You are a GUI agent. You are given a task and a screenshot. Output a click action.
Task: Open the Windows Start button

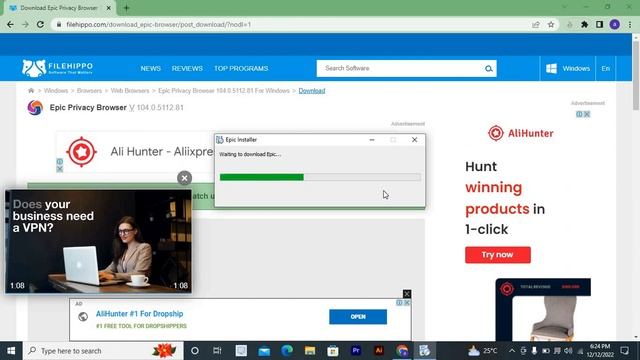[11, 351]
